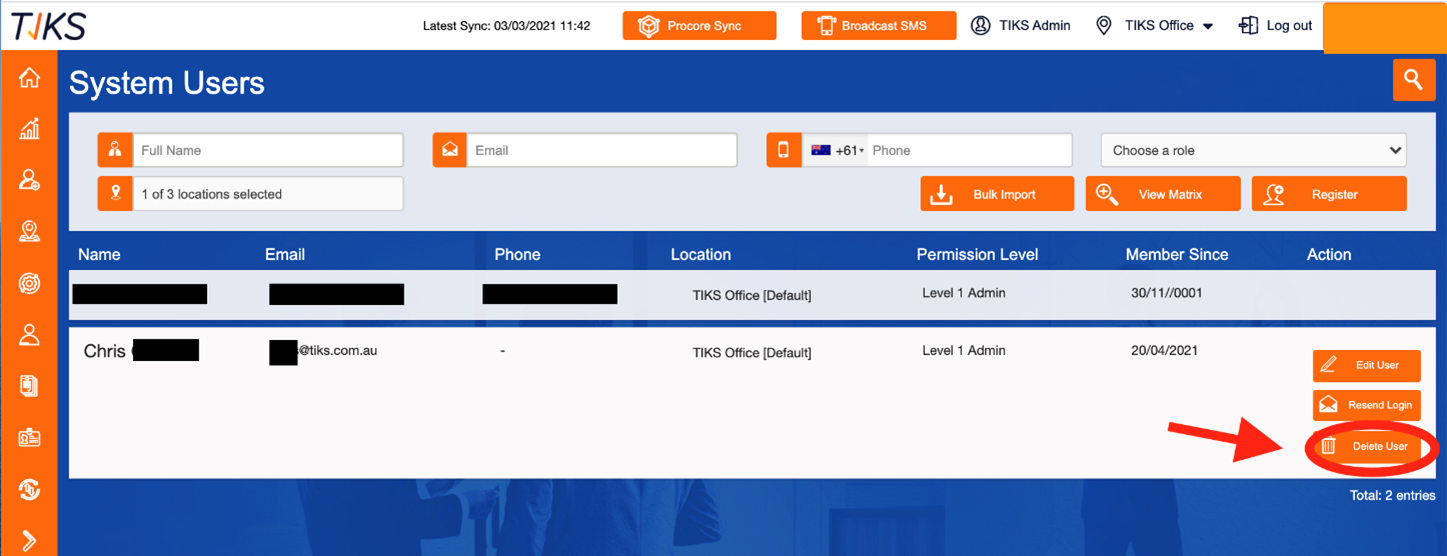Viewport: 1447px width, 556px height.
Task: Expand sidebar with the chevron arrow
Action: 30,541
